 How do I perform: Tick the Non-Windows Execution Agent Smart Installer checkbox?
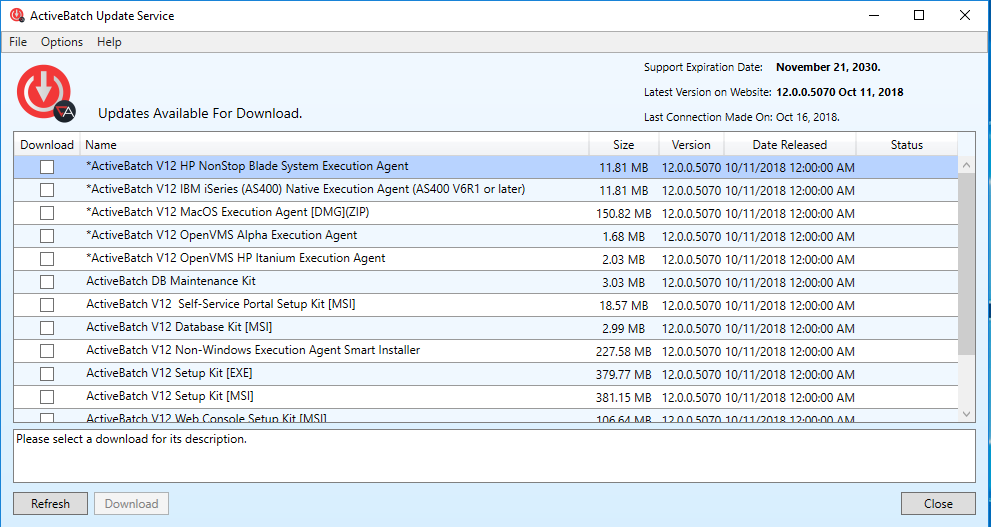tap(47, 351)
